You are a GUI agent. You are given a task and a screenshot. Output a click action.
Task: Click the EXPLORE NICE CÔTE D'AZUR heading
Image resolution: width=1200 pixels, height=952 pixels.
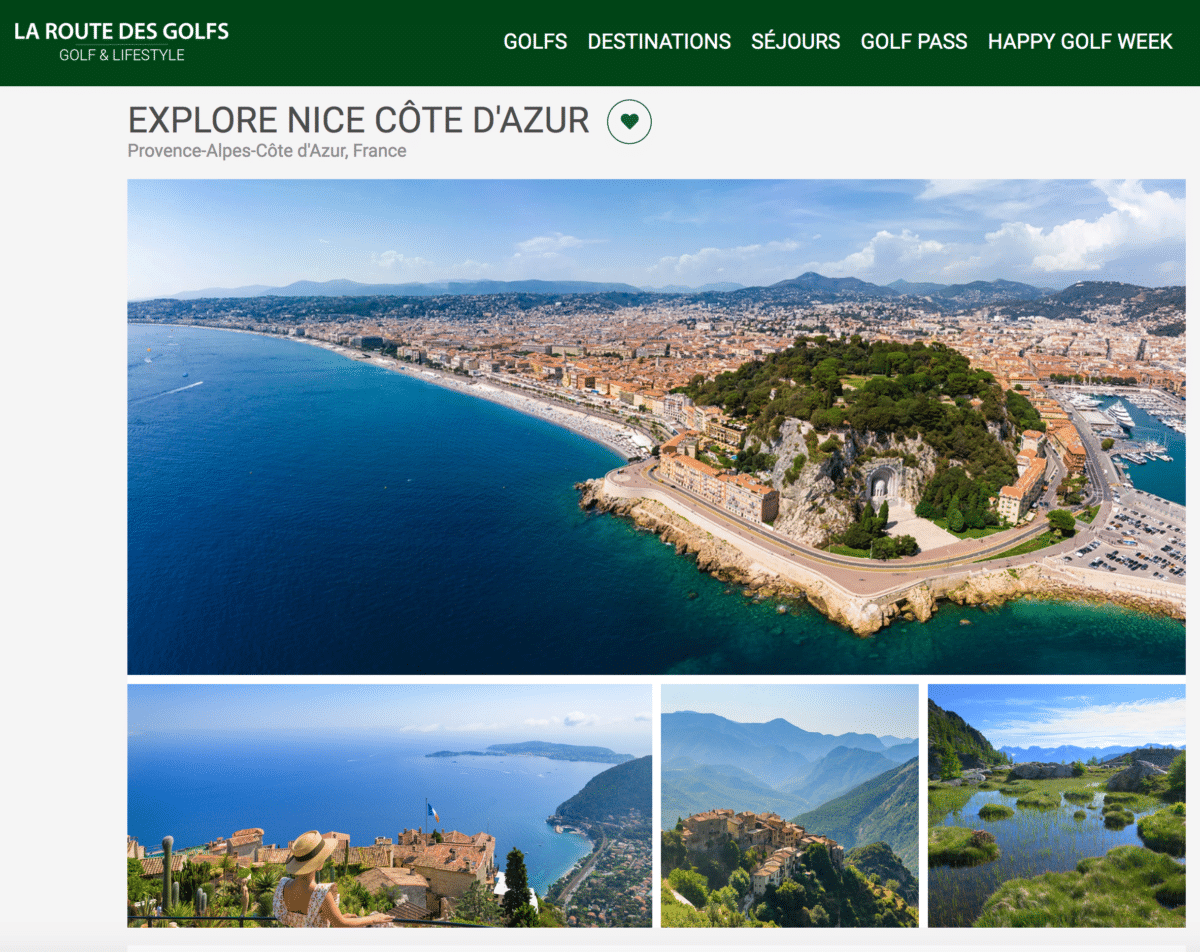pos(358,120)
